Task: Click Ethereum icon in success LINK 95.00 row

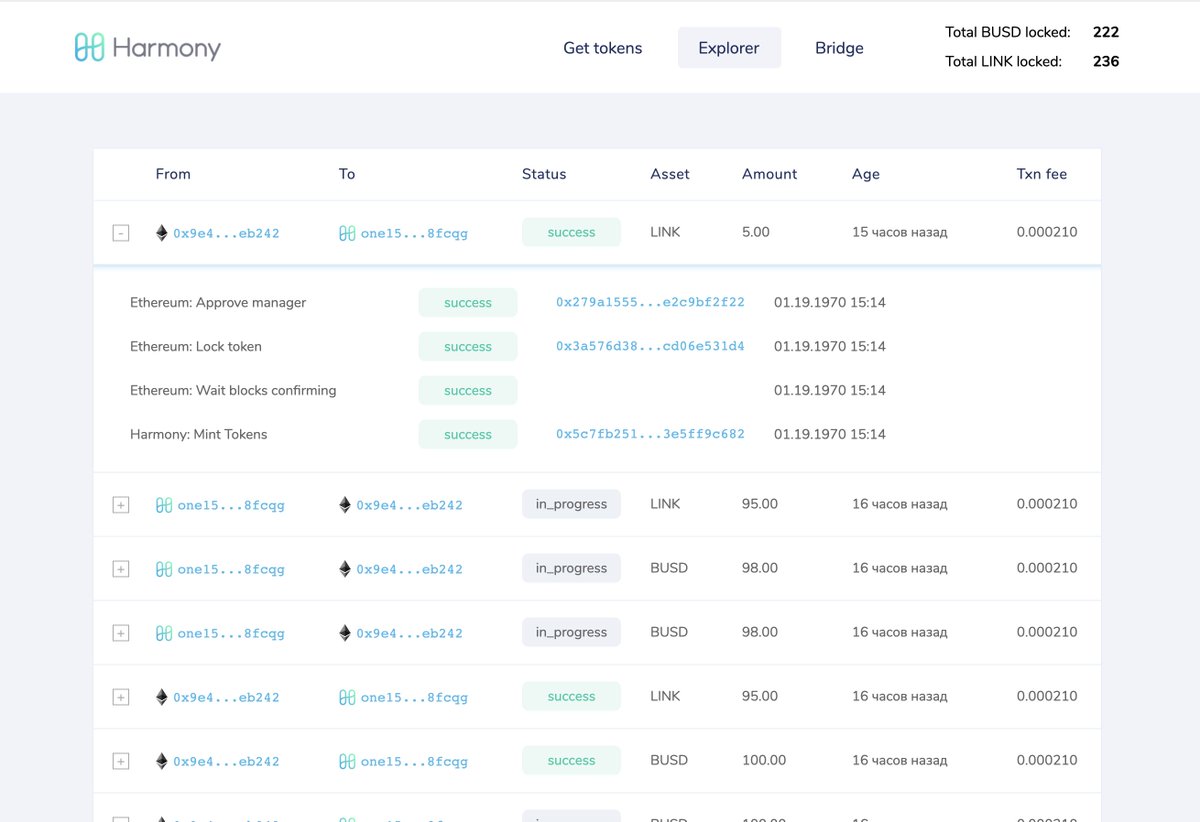Action: (x=162, y=697)
